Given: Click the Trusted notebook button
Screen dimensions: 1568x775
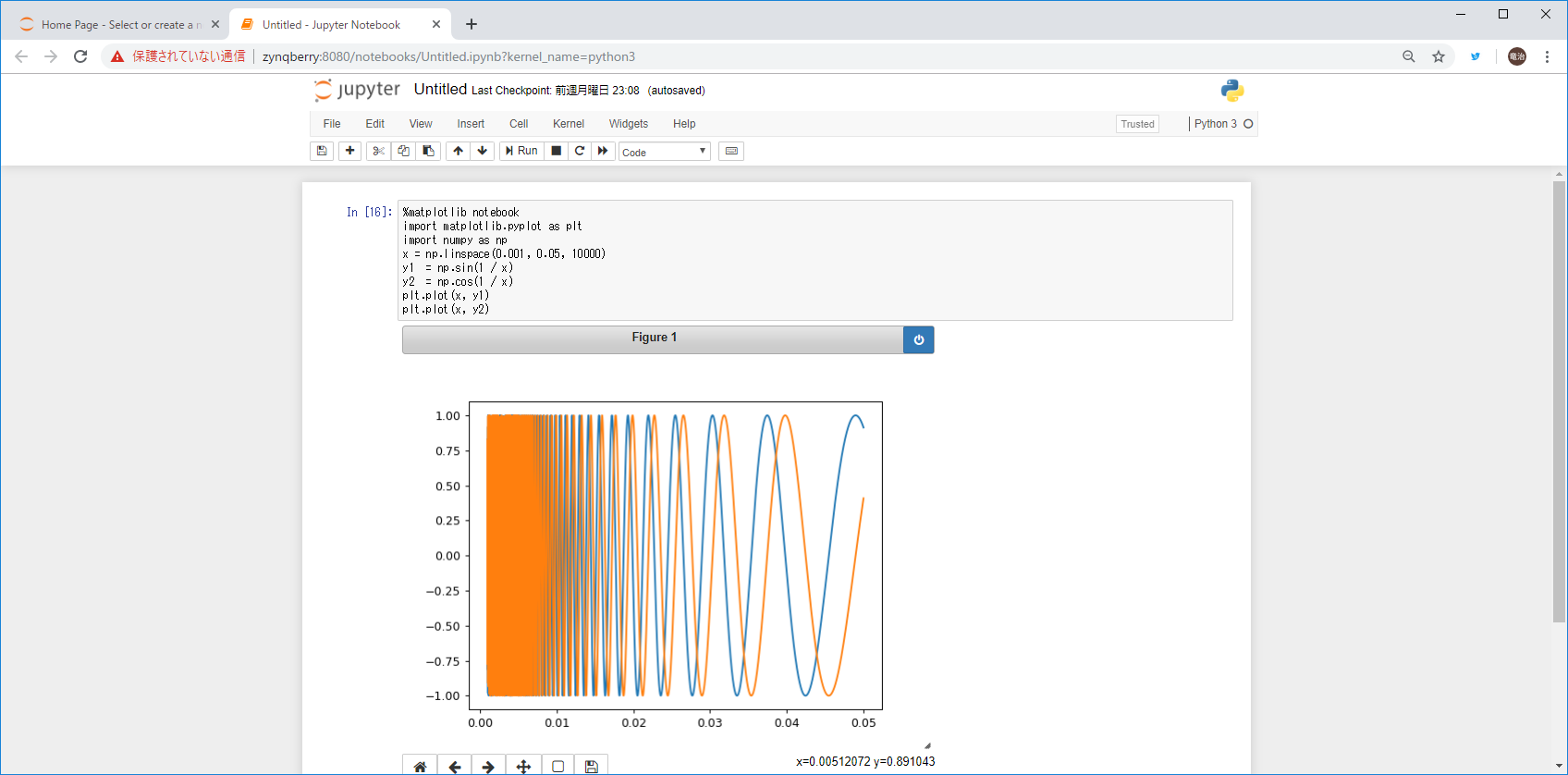Looking at the screenshot, I should click(1137, 124).
